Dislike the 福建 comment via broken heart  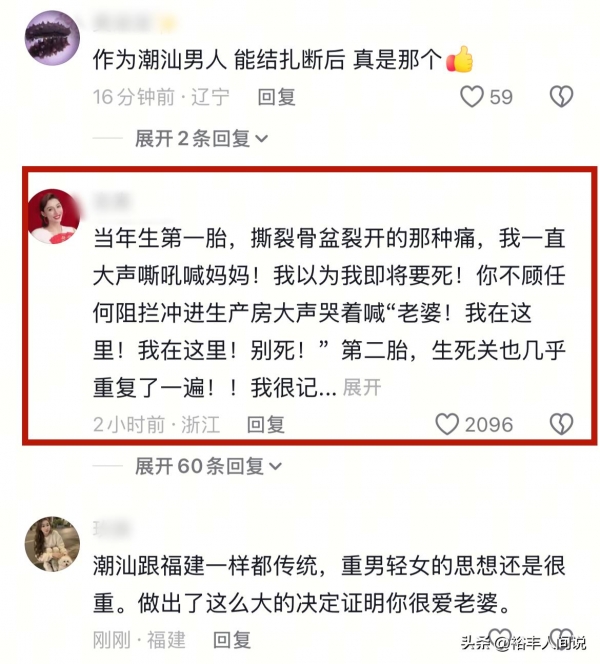coord(561,638)
